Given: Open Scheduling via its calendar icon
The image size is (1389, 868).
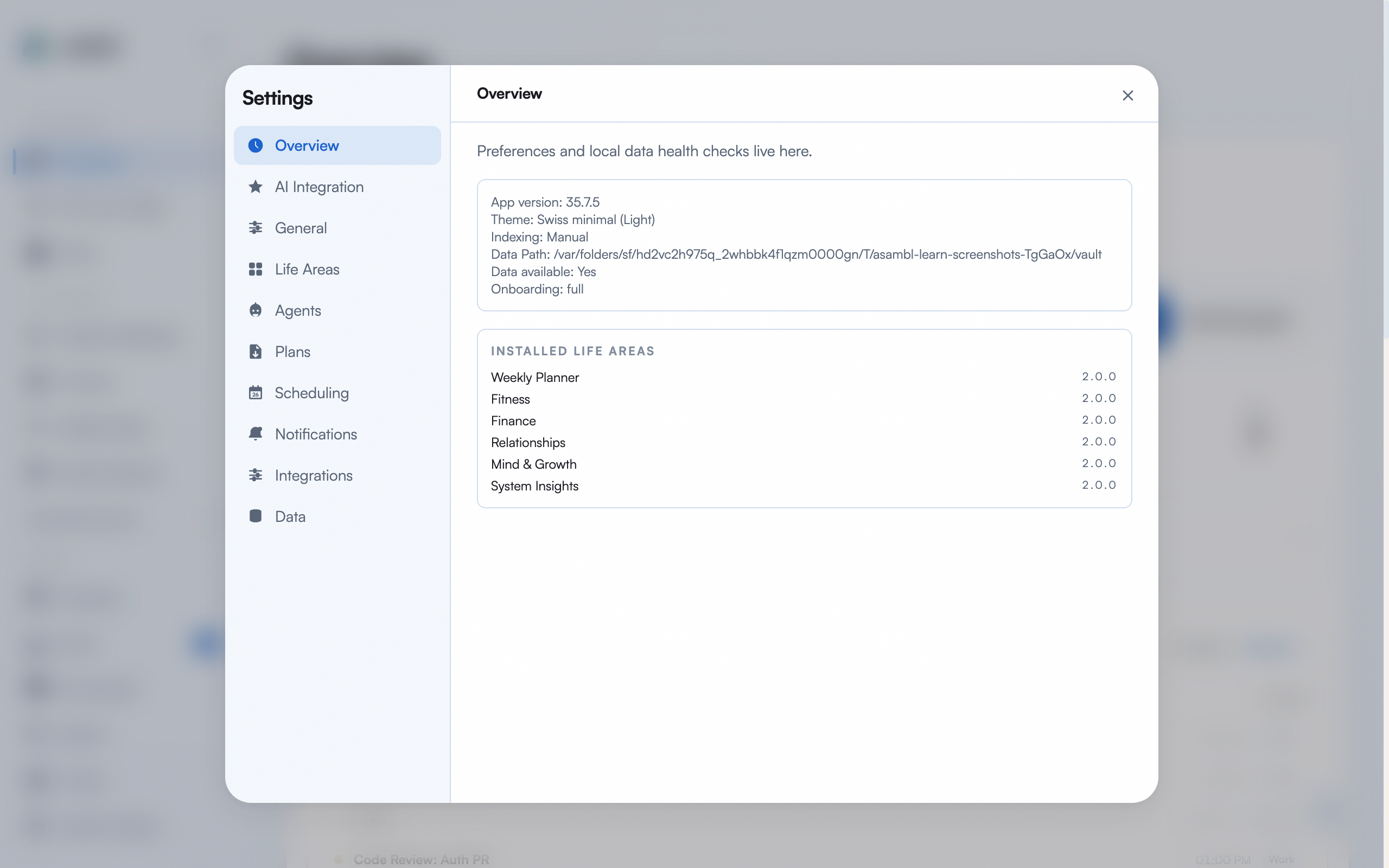Looking at the screenshot, I should [x=256, y=393].
